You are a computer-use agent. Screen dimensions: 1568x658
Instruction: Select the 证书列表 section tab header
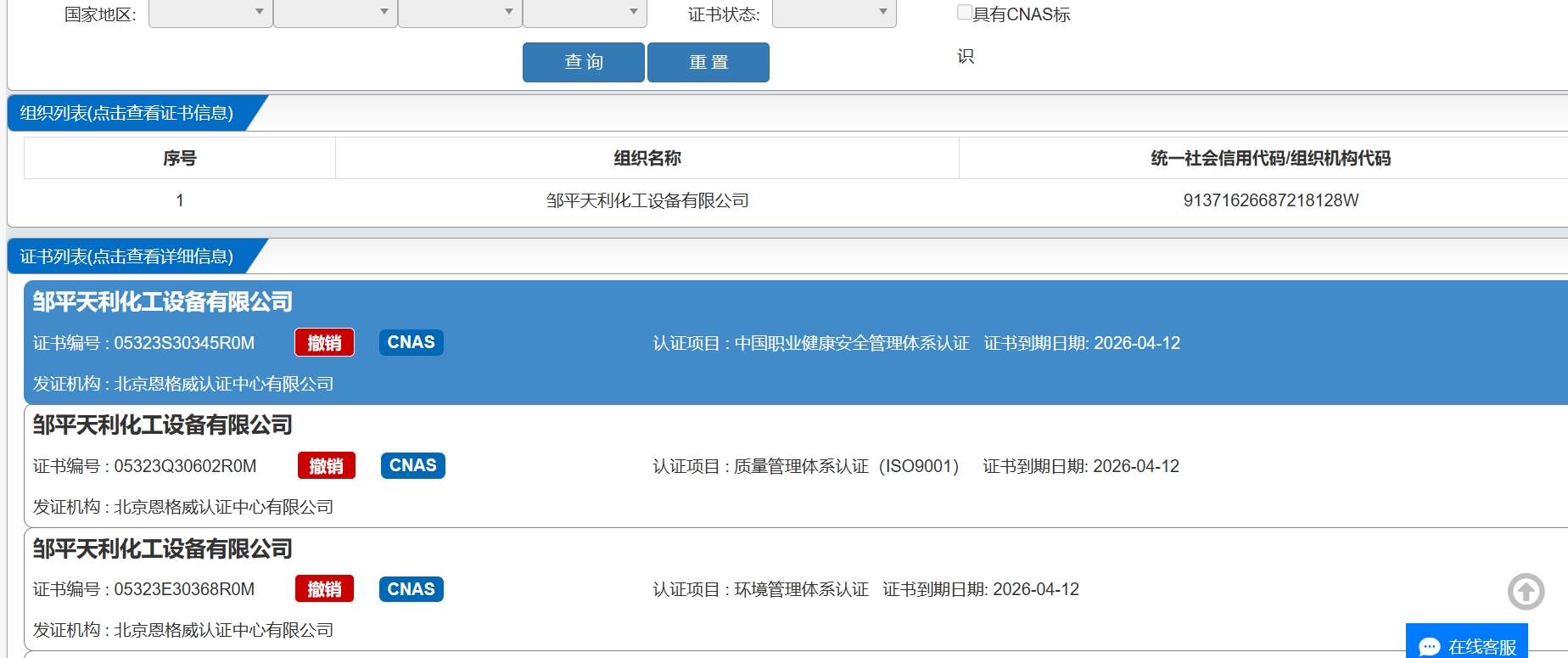point(127,256)
